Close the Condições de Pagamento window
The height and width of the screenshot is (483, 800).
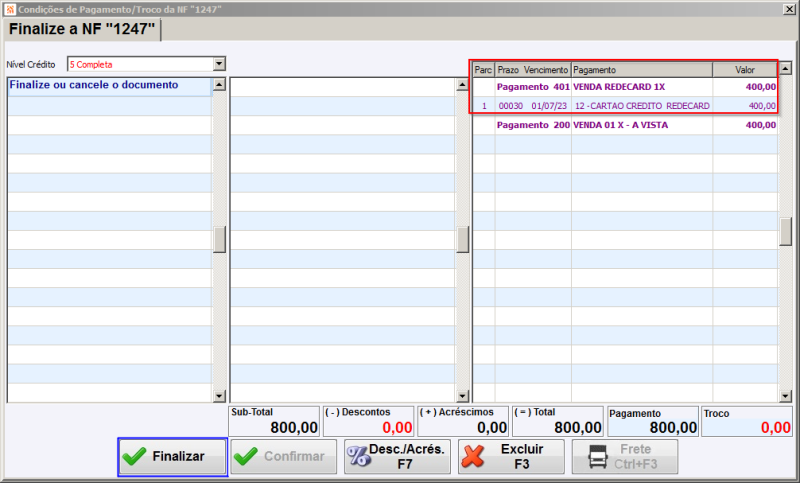pyautogui.click(x=789, y=9)
